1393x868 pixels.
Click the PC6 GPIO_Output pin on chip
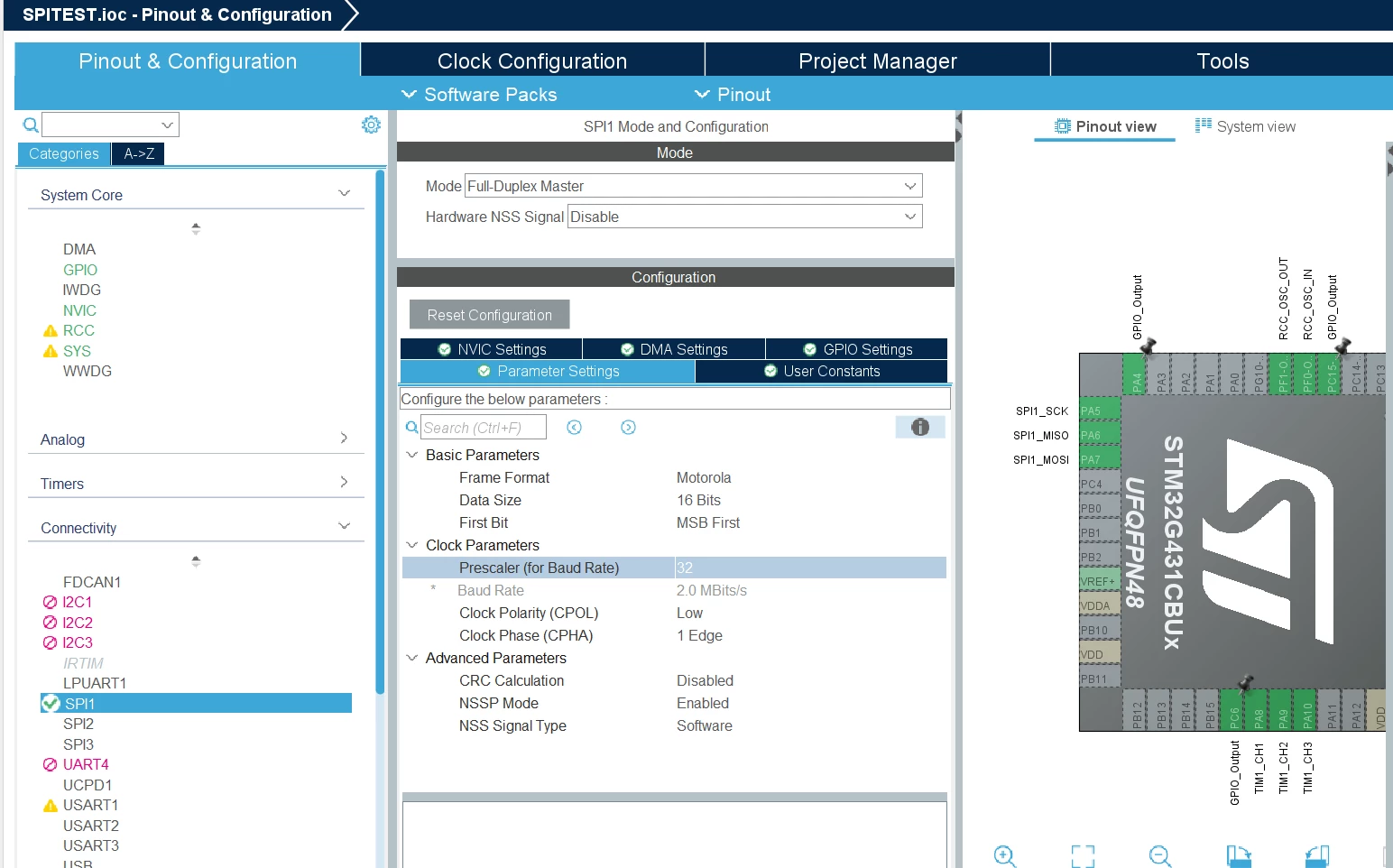tap(1233, 711)
